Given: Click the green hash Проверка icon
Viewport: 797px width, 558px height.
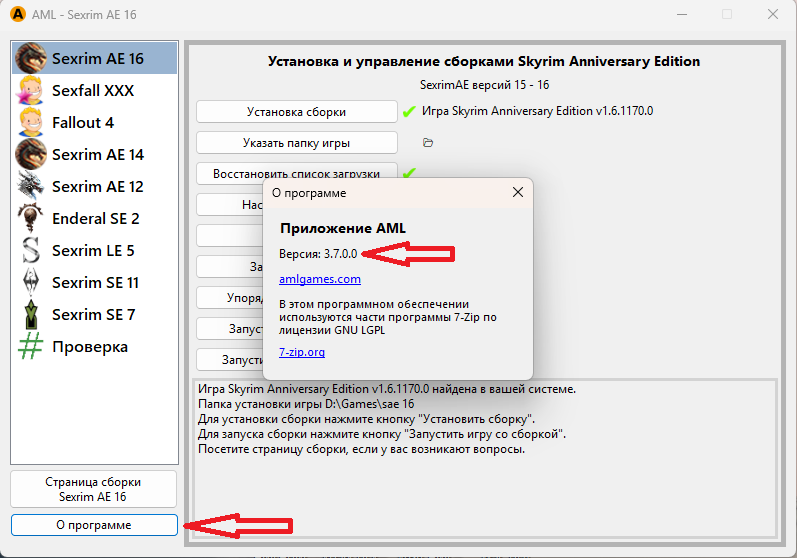Looking at the screenshot, I should 31,346.
